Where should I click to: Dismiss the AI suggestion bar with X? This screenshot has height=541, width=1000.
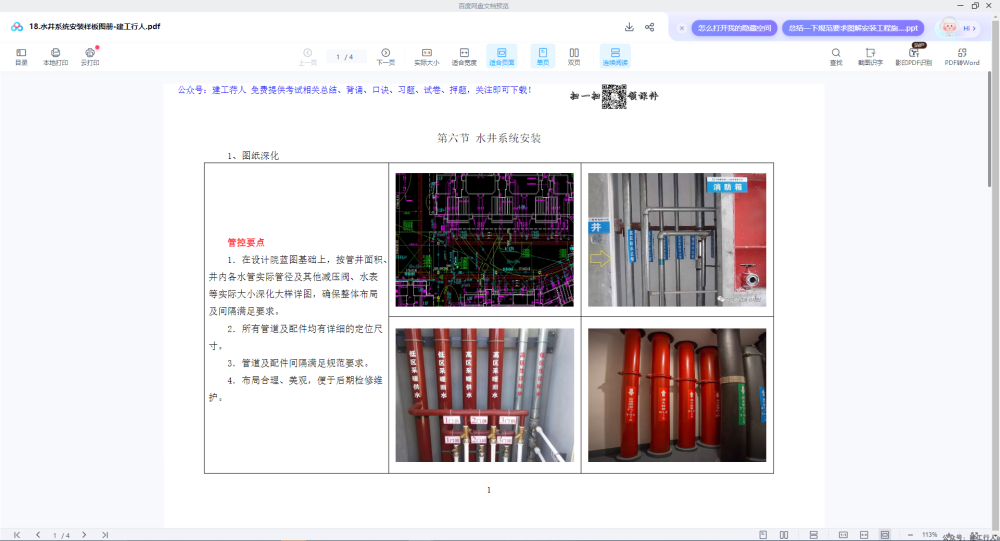tap(682, 28)
